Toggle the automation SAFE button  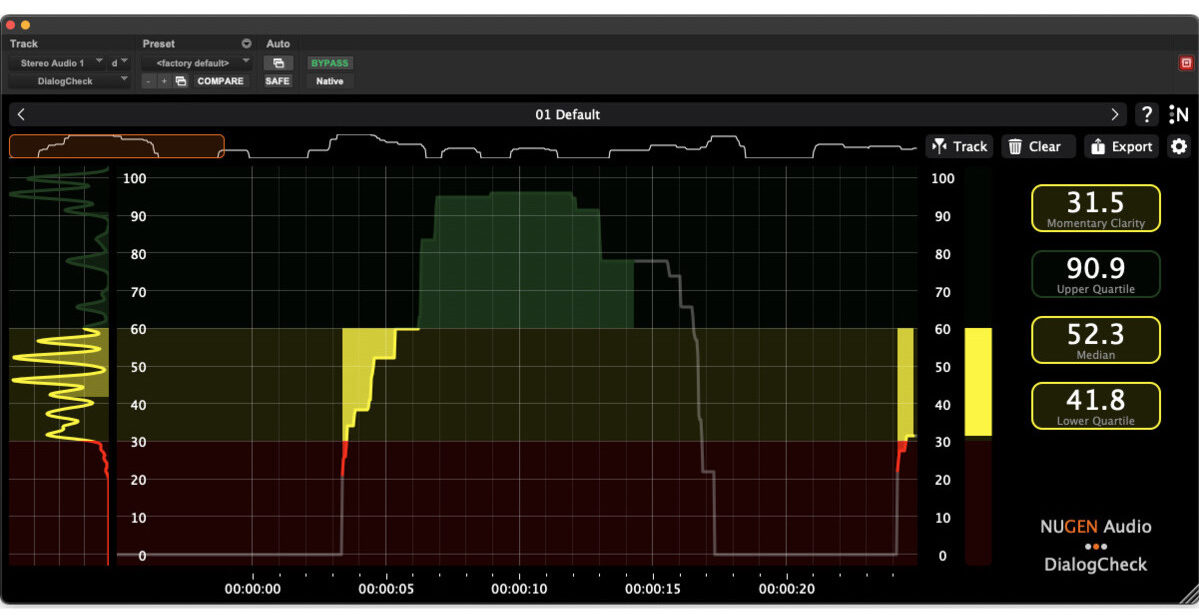tap(277, 81)
